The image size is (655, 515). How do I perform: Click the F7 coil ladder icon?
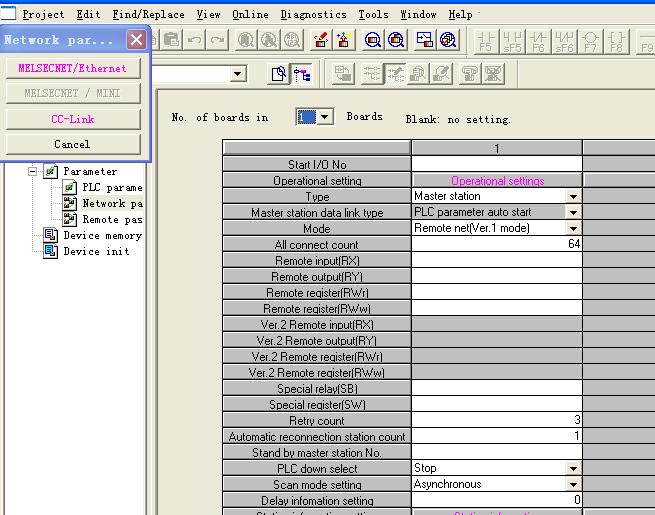tap(591, 40)
